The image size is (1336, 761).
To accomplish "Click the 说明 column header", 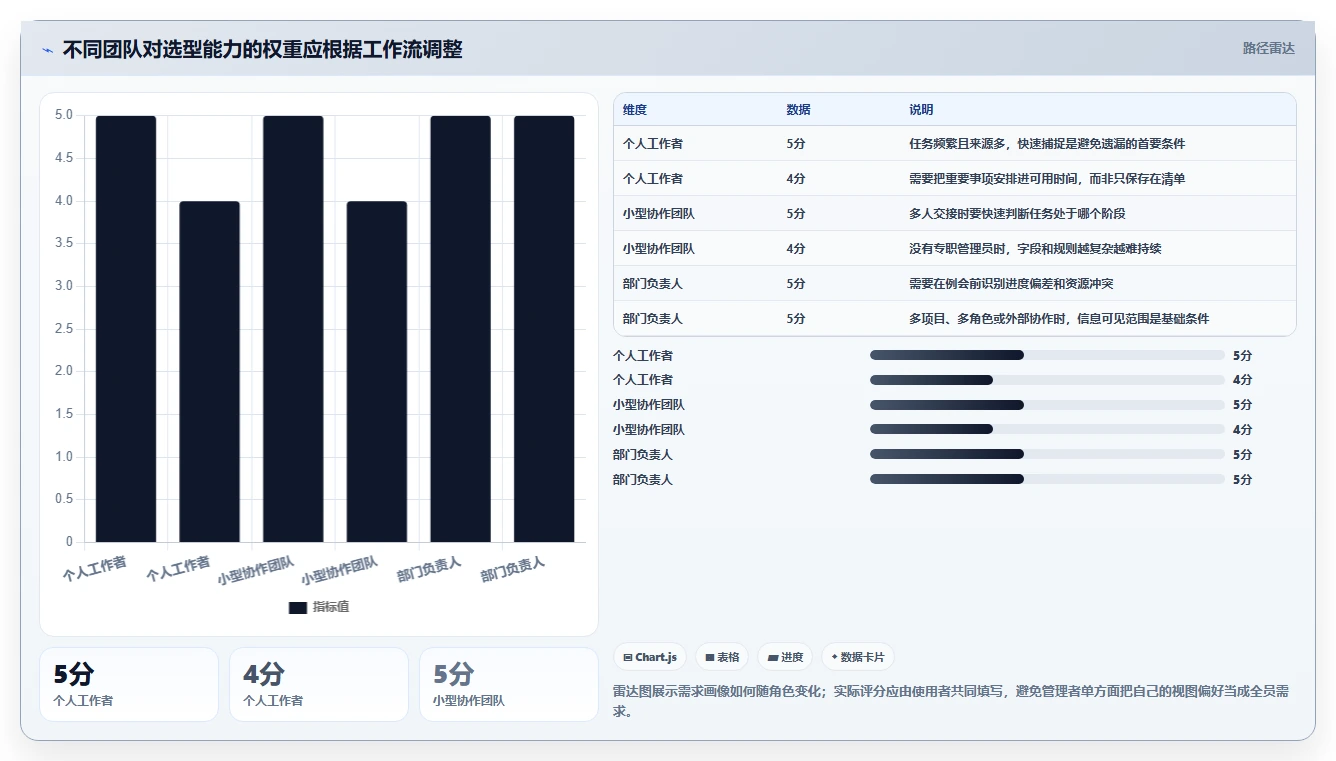I will click(x=921, y=110).
